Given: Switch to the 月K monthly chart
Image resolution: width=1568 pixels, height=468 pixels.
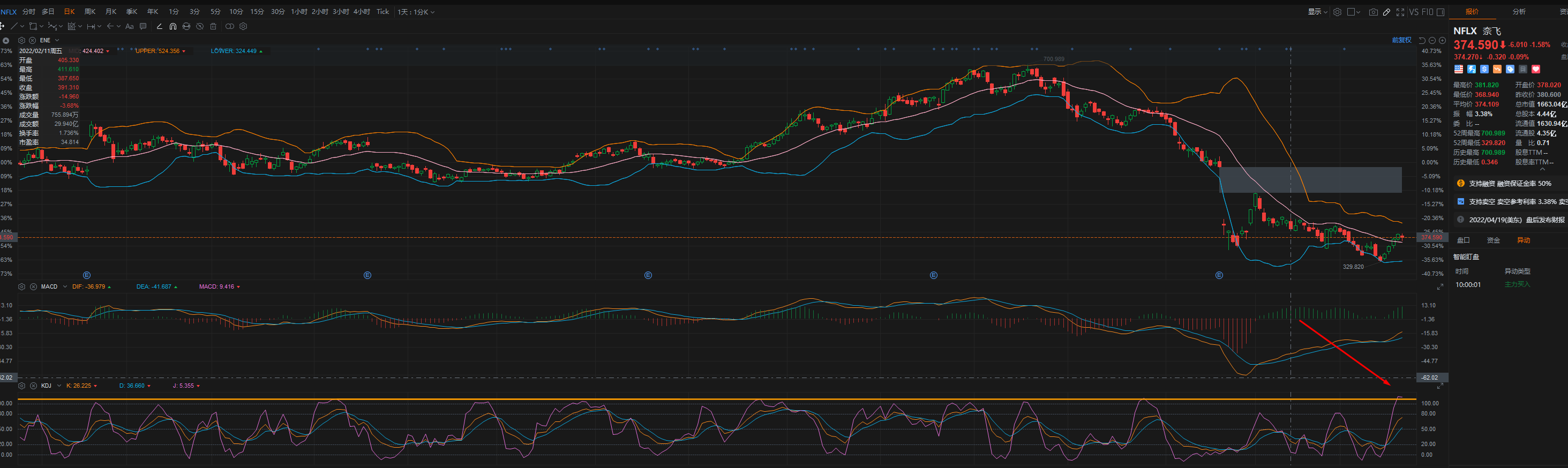Looking at the screenshot, I should pyautogui.click(x=111, y=12).
